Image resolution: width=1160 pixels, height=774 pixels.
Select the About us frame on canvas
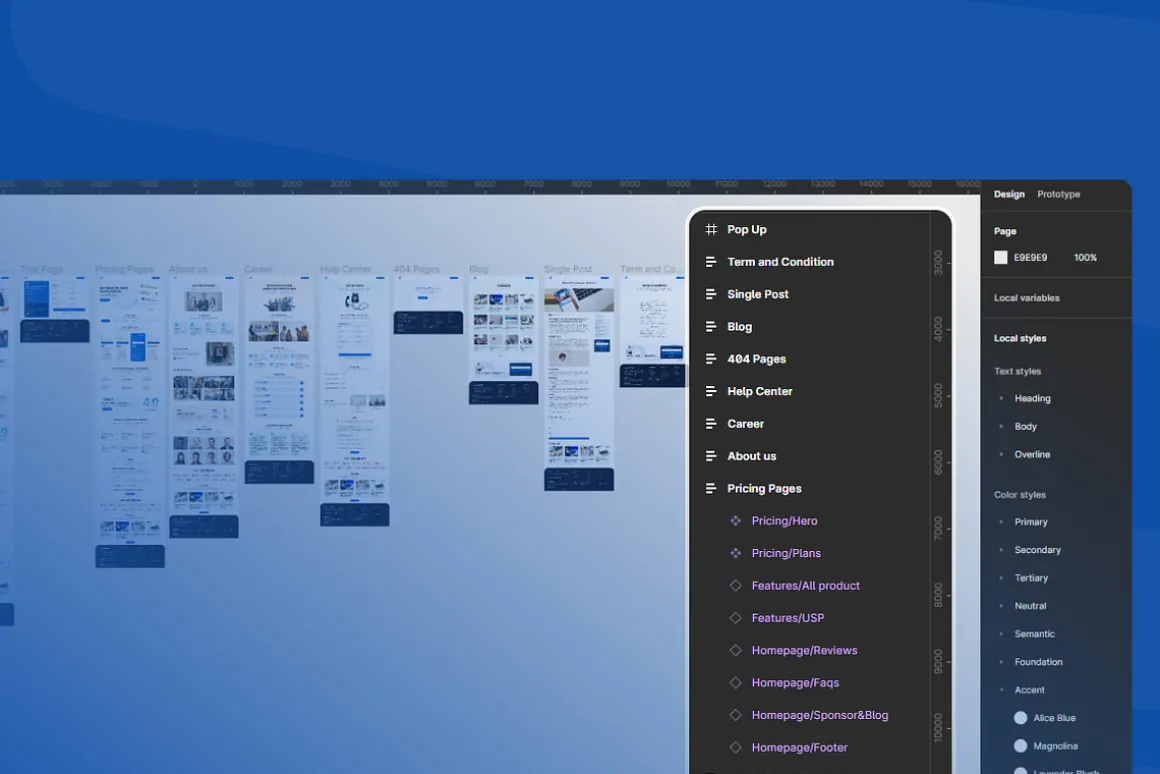coord(203,407)
